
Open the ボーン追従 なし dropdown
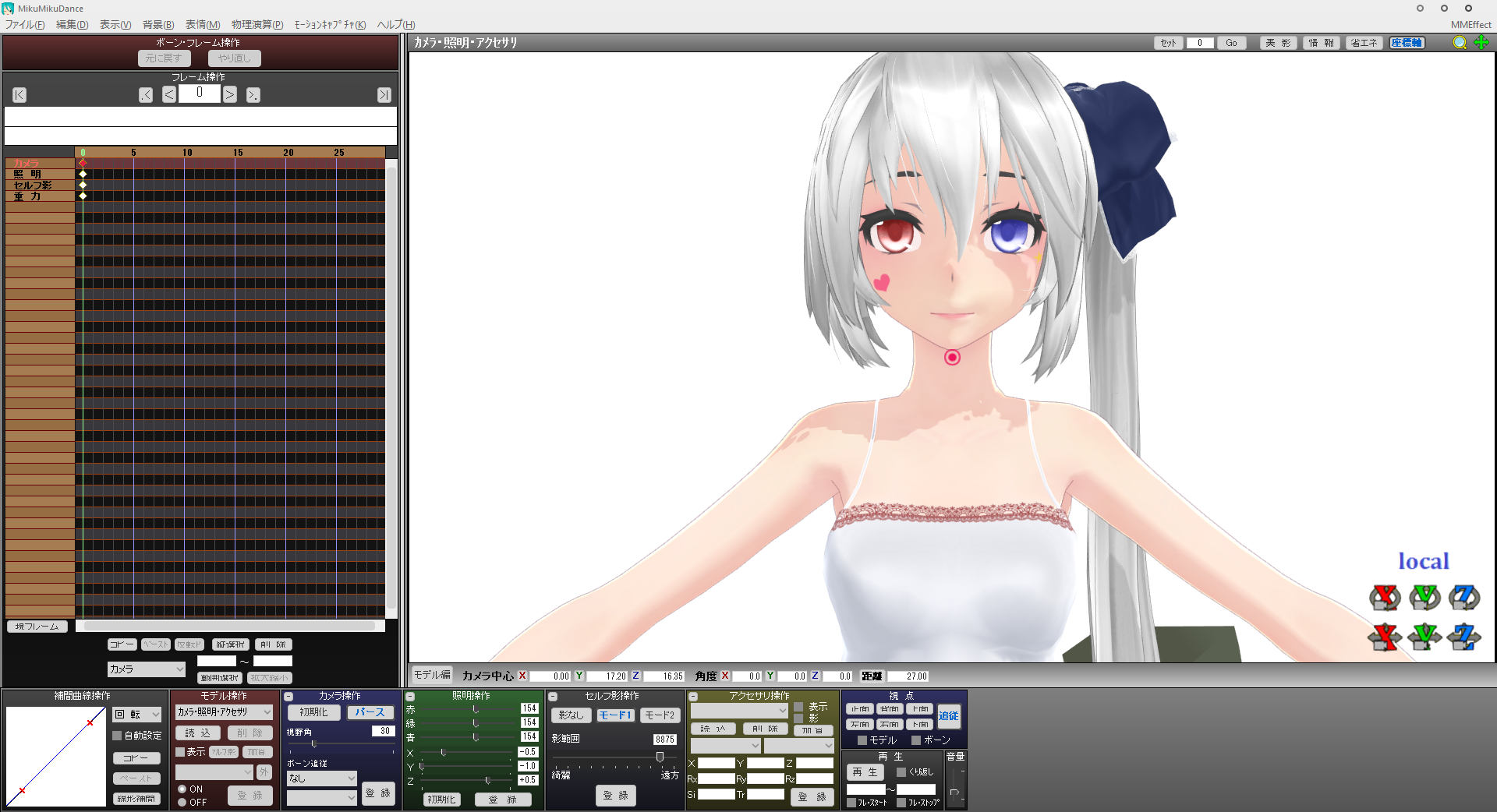(x=321, y=778)
